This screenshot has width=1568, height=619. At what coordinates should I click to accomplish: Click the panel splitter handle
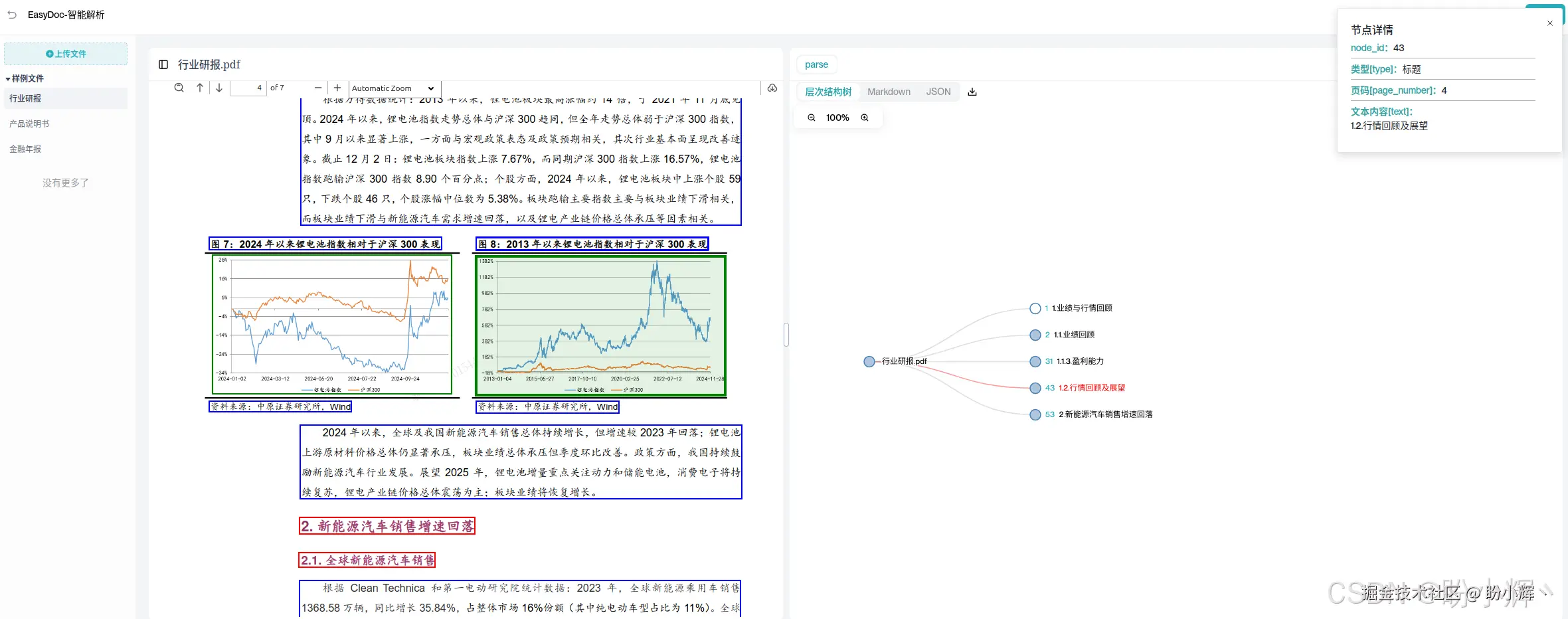coord(786,335)
